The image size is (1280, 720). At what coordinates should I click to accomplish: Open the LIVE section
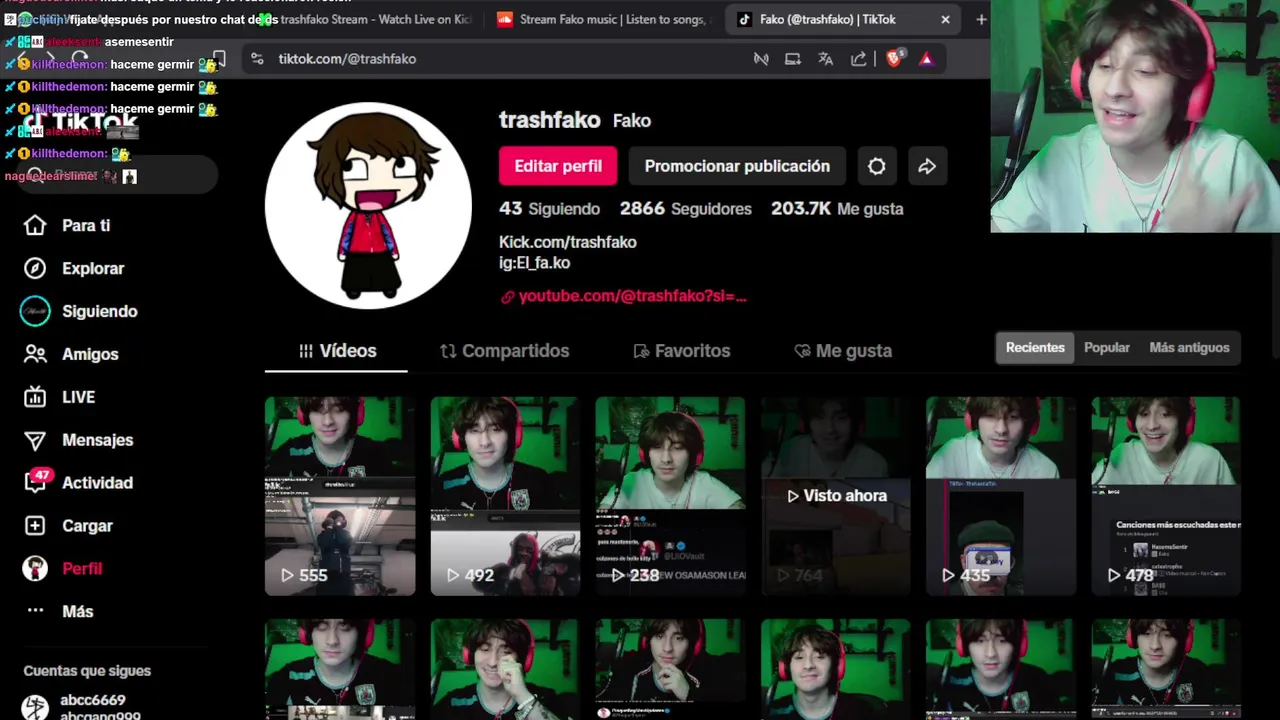click(x=59, y=397)
